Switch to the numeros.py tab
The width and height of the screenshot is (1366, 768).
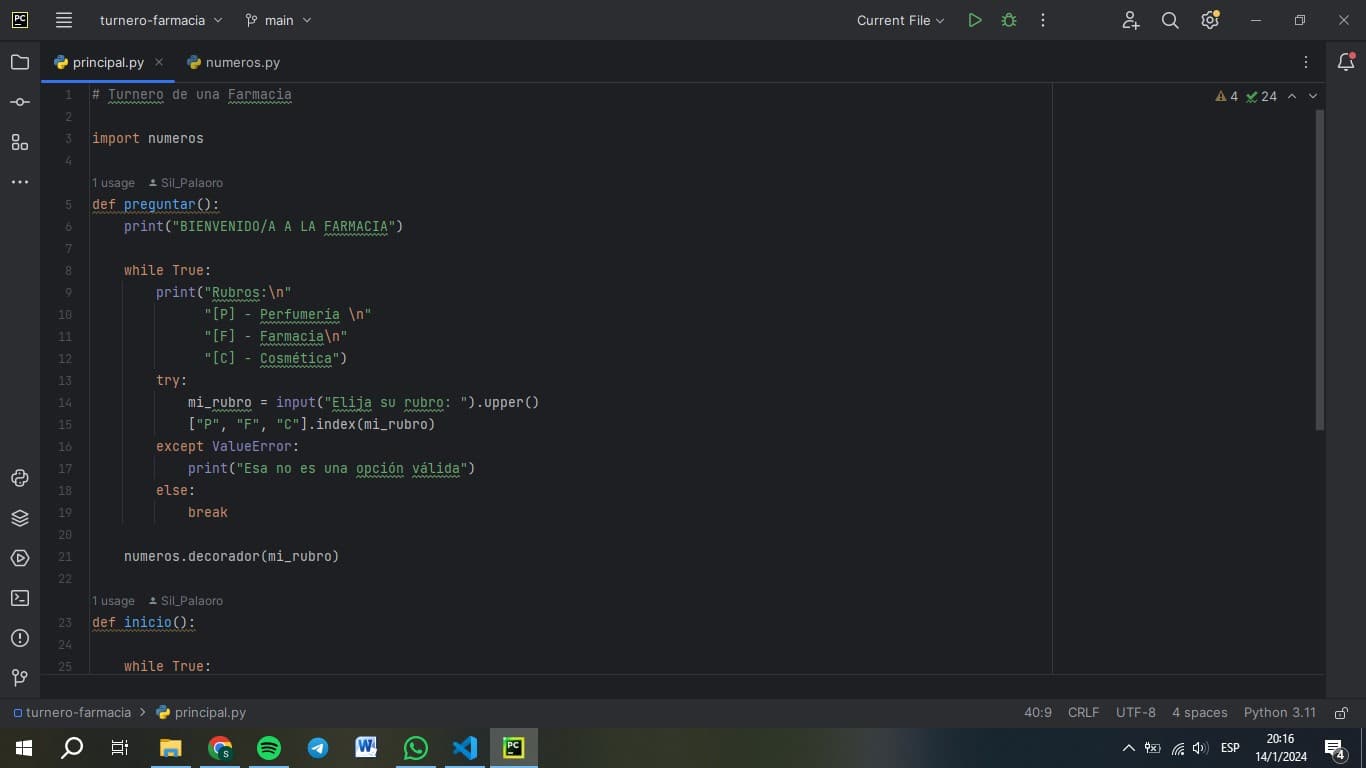(x=233, y=62)
